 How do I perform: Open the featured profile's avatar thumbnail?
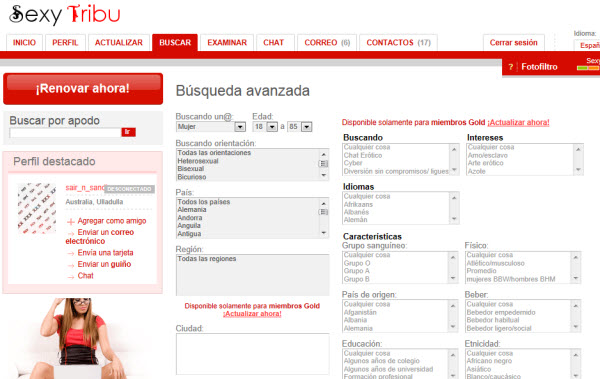[37, 208]
